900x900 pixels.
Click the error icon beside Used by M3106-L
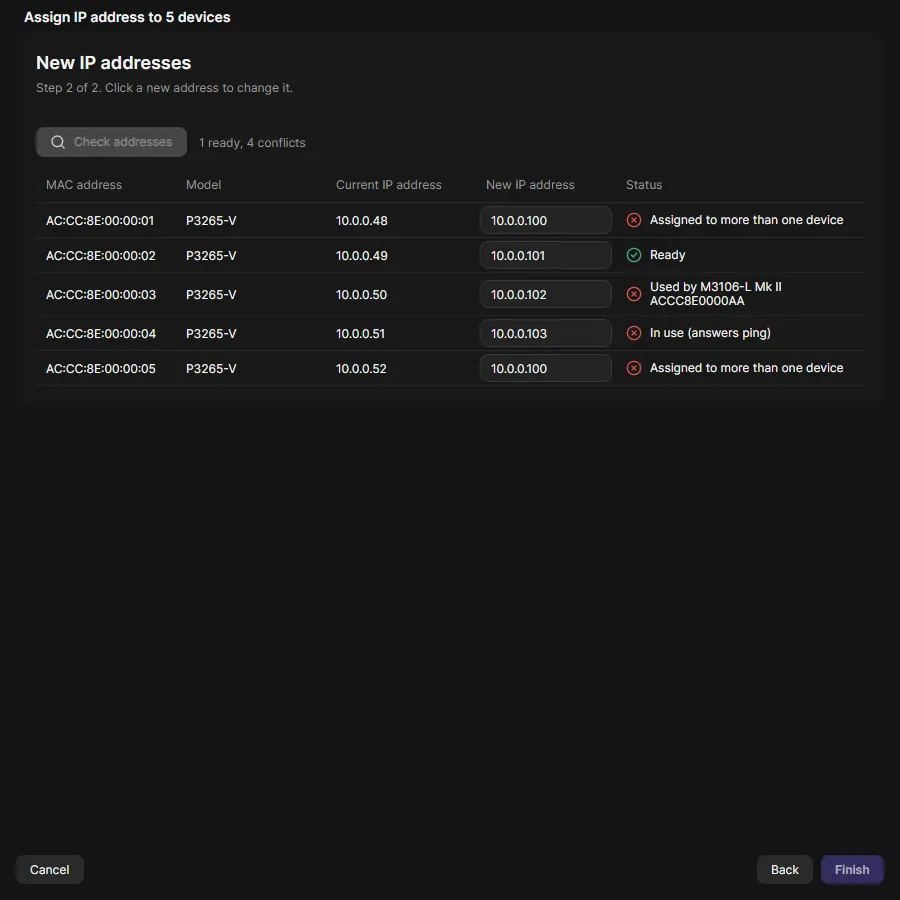[634, 294]
